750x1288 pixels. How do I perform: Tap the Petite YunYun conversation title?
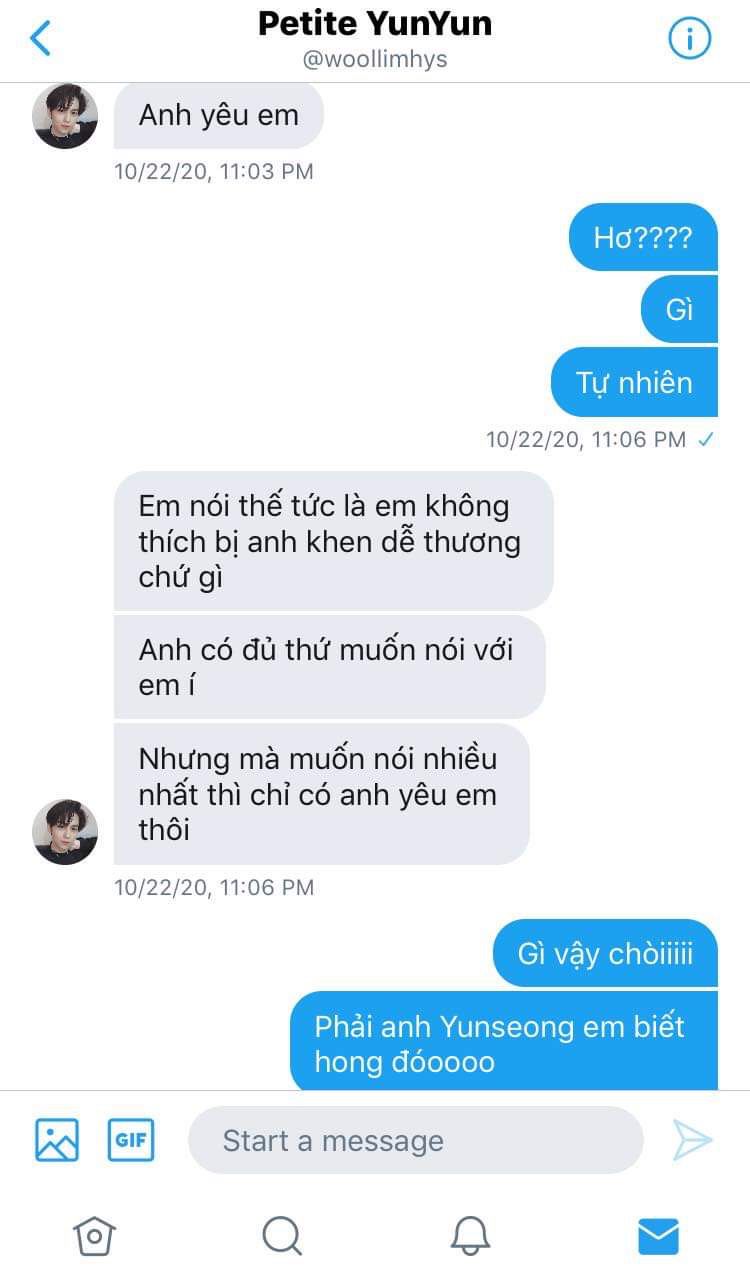click(375, 23)
